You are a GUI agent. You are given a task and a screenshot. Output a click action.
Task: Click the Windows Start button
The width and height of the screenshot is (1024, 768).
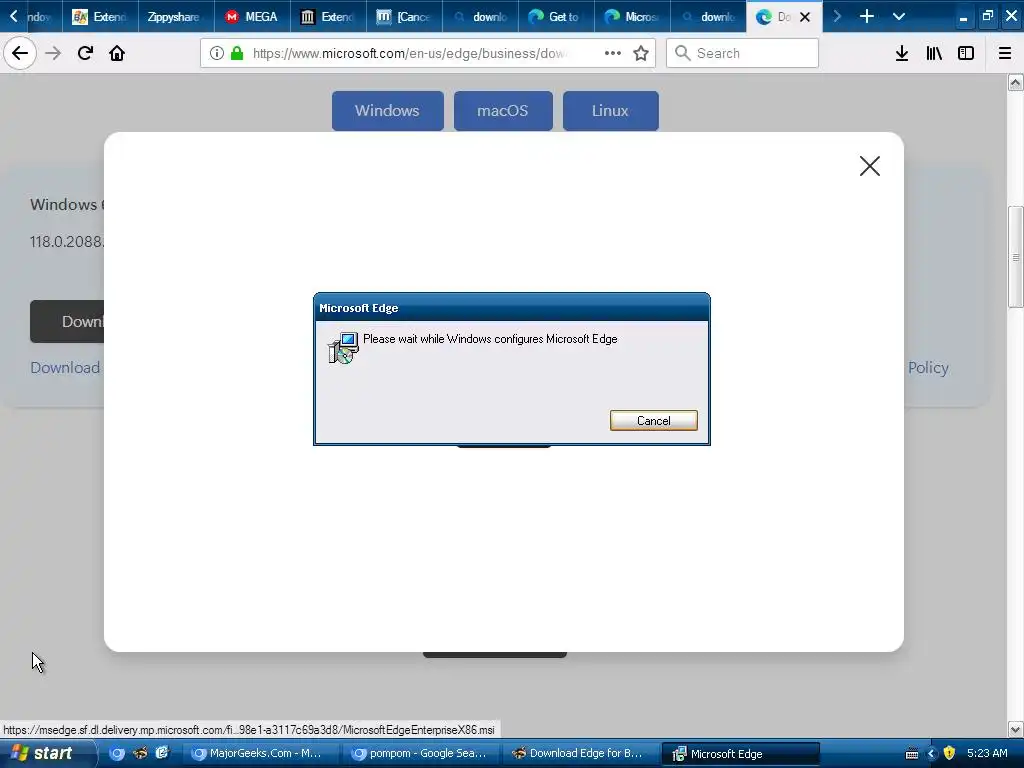(x=47, y=754)
